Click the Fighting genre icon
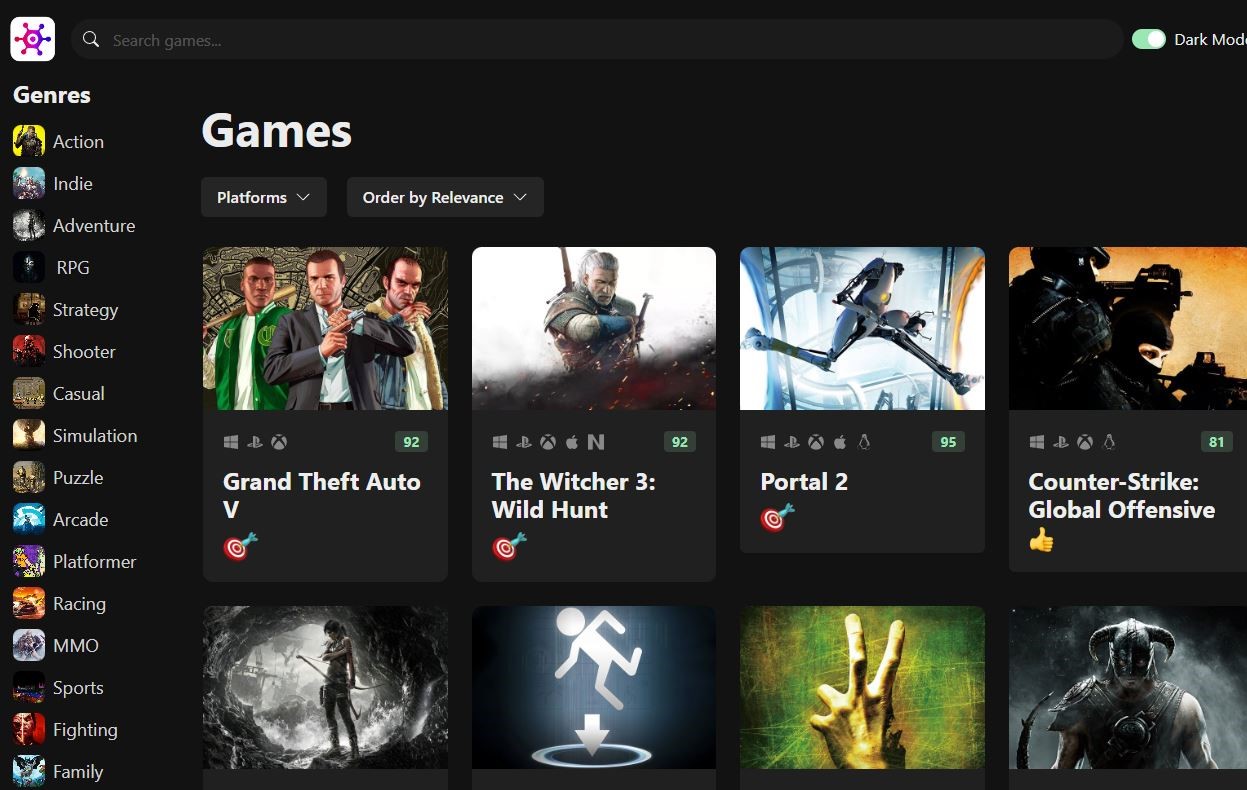Image resolution: width=1247 pixels, height=790 pixels. pyautogui.click(x=29, y=729)
